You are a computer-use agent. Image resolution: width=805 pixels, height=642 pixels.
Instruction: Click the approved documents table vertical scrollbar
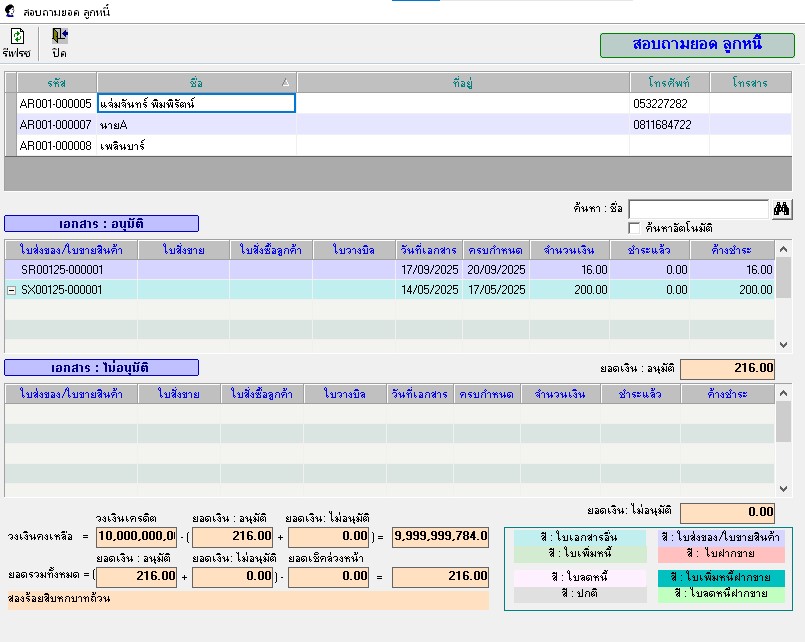pos(783,290)
